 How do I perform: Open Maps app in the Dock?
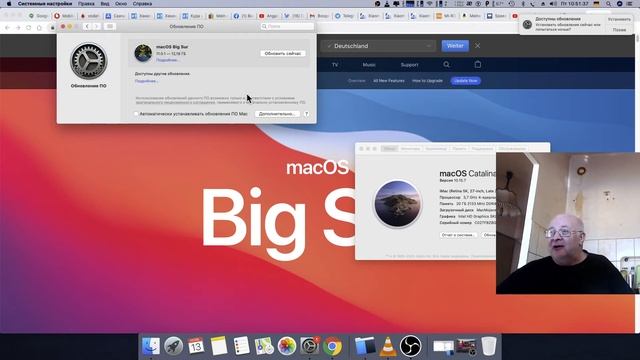pos(264,346)
